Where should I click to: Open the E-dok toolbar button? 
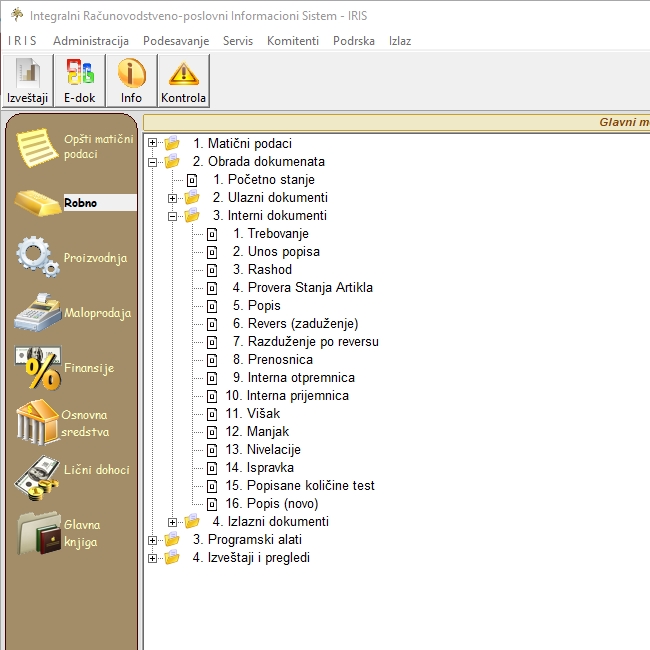click(x=80, y=81)
